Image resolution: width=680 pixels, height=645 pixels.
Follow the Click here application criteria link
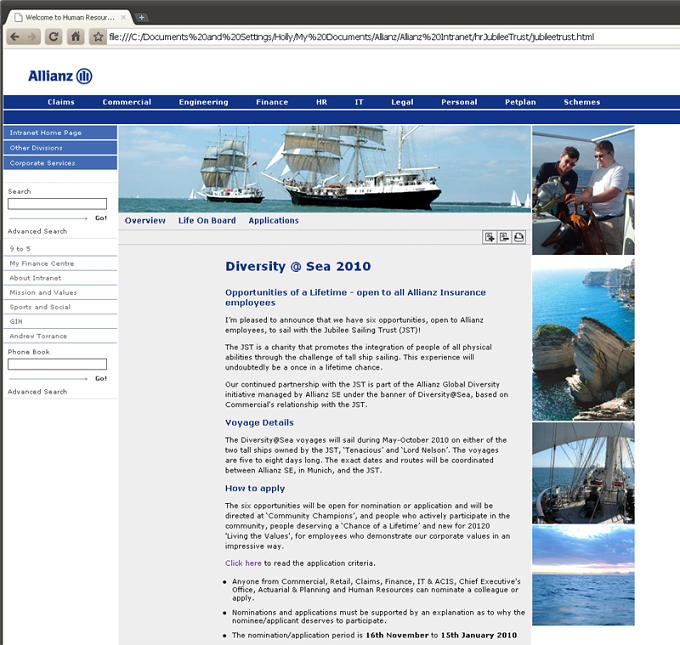tap(243, 563)
